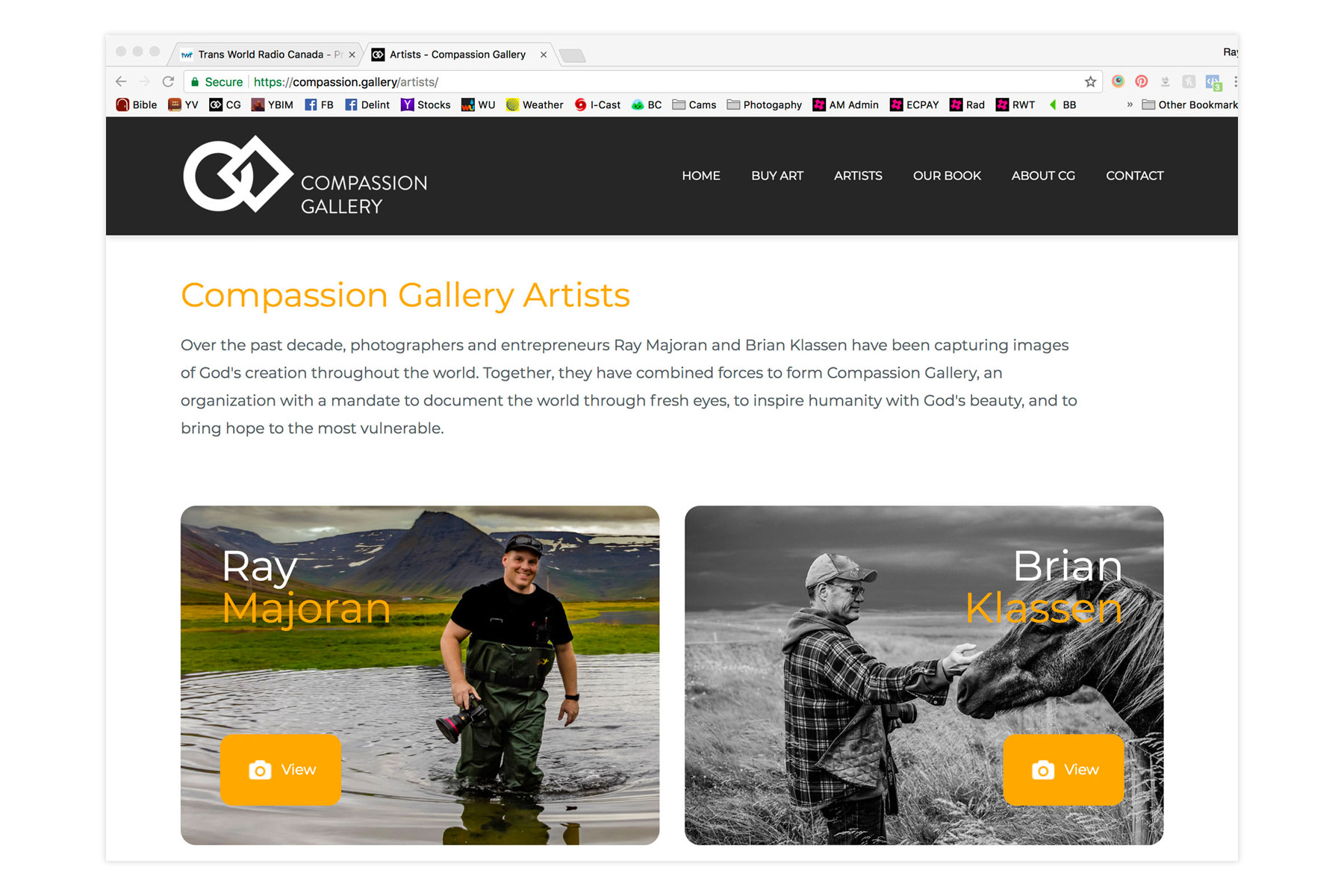Viewport: 1344px width, 896px height.
Task: Open the BUY ART menu item
Action: (x=777, y=176)
